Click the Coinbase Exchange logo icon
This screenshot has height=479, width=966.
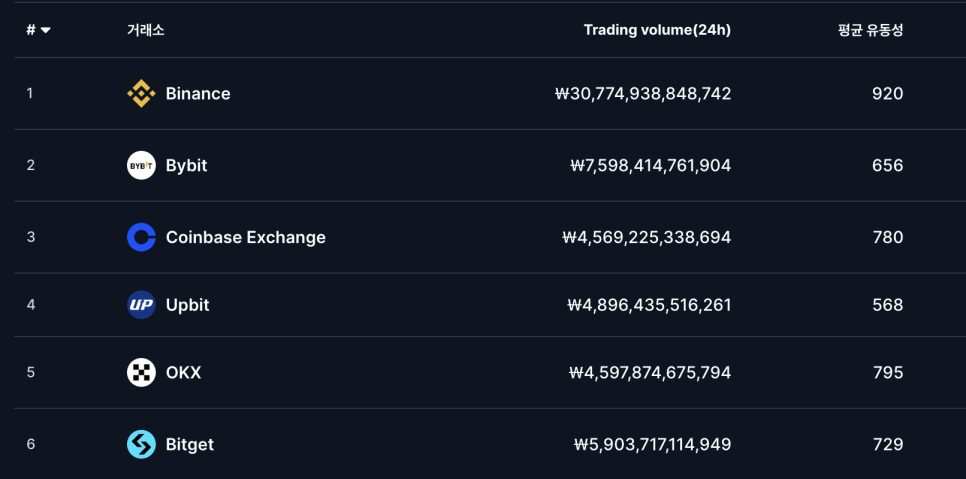point(141,237)
